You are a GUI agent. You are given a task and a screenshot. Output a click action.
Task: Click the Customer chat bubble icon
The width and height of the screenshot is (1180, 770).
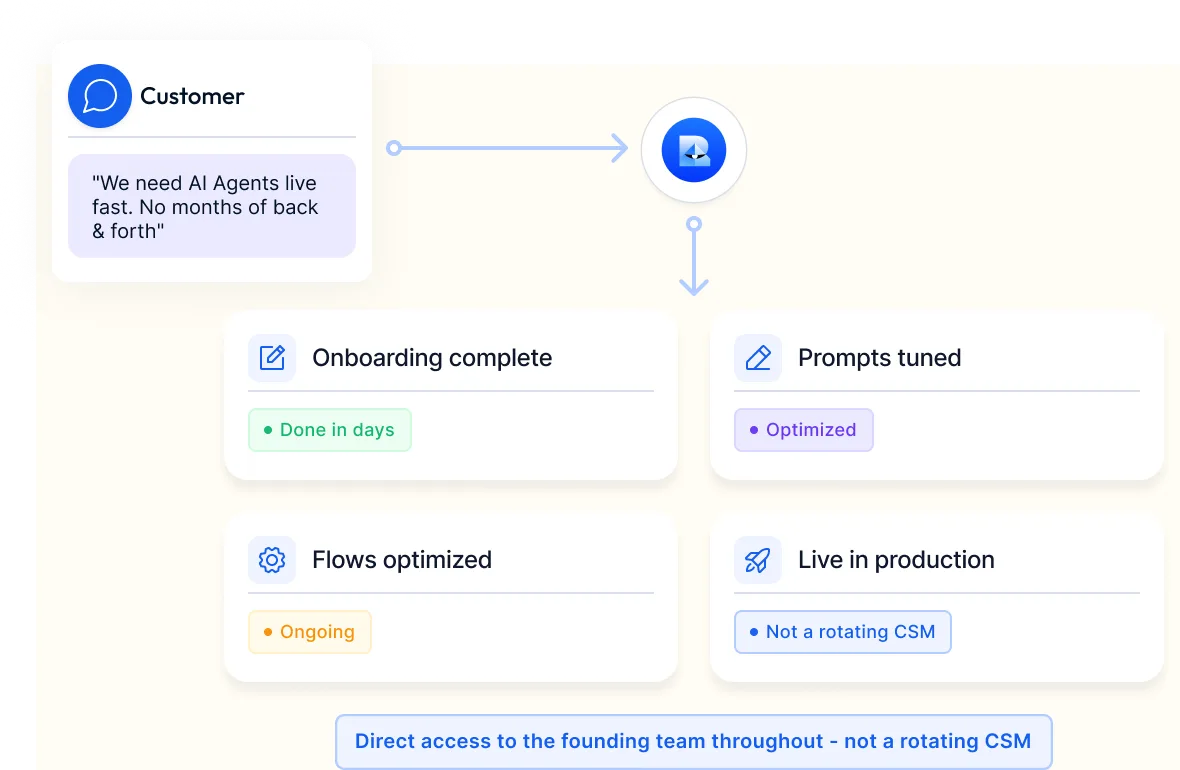[100, 96]
